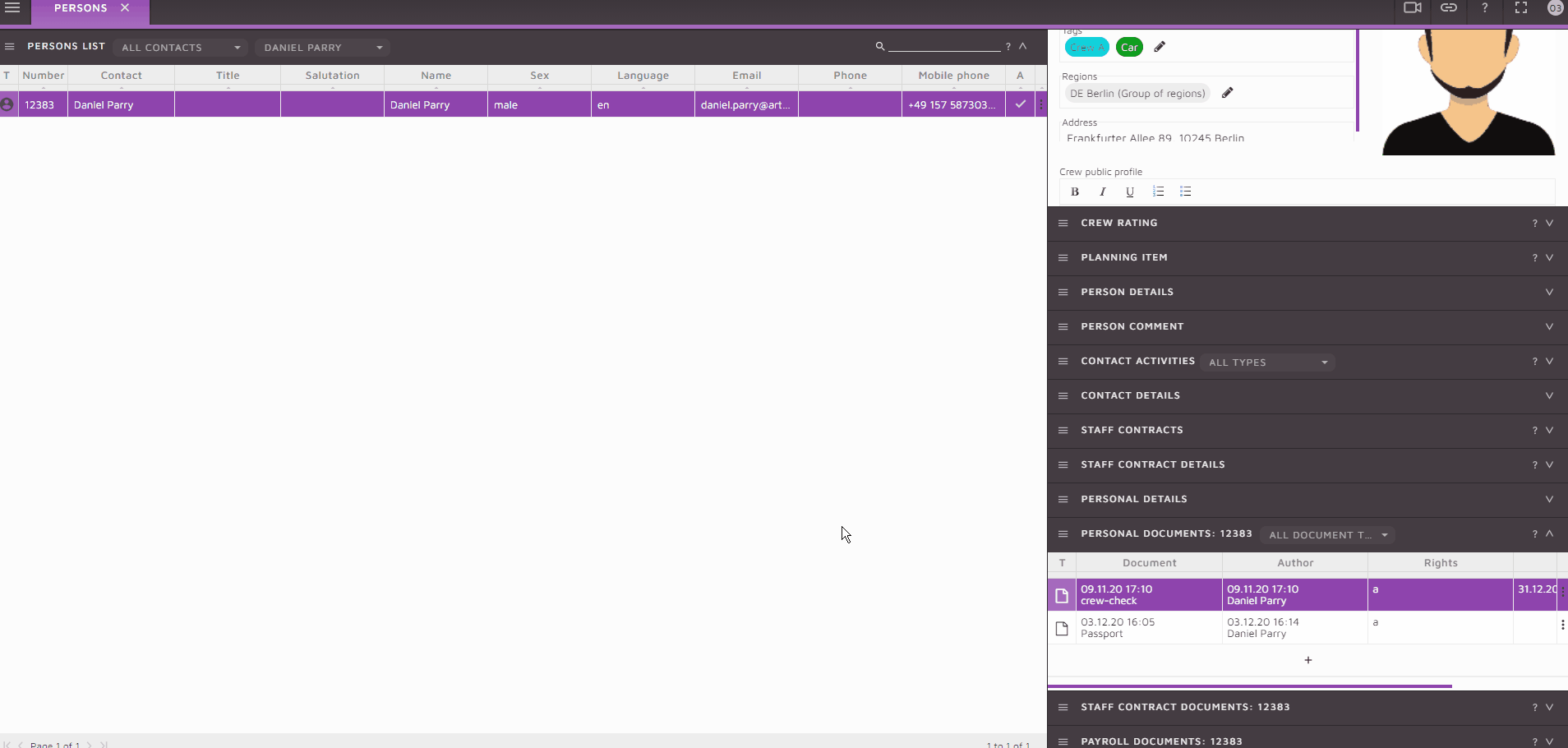This screenshot has height=748, width=1568.
Task: Toggle the active checkmark for Daniel Parry row
Action: click(x=1020, y=104)
